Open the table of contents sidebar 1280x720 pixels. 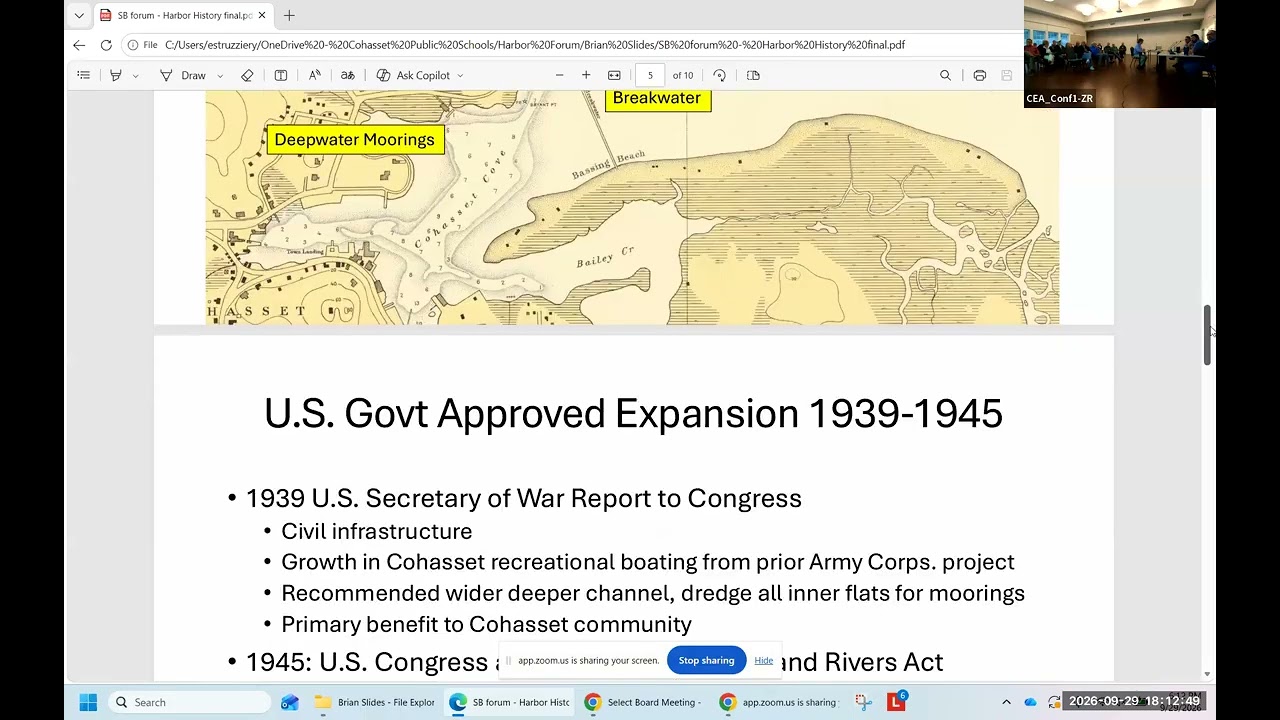[x=84, y=75]
